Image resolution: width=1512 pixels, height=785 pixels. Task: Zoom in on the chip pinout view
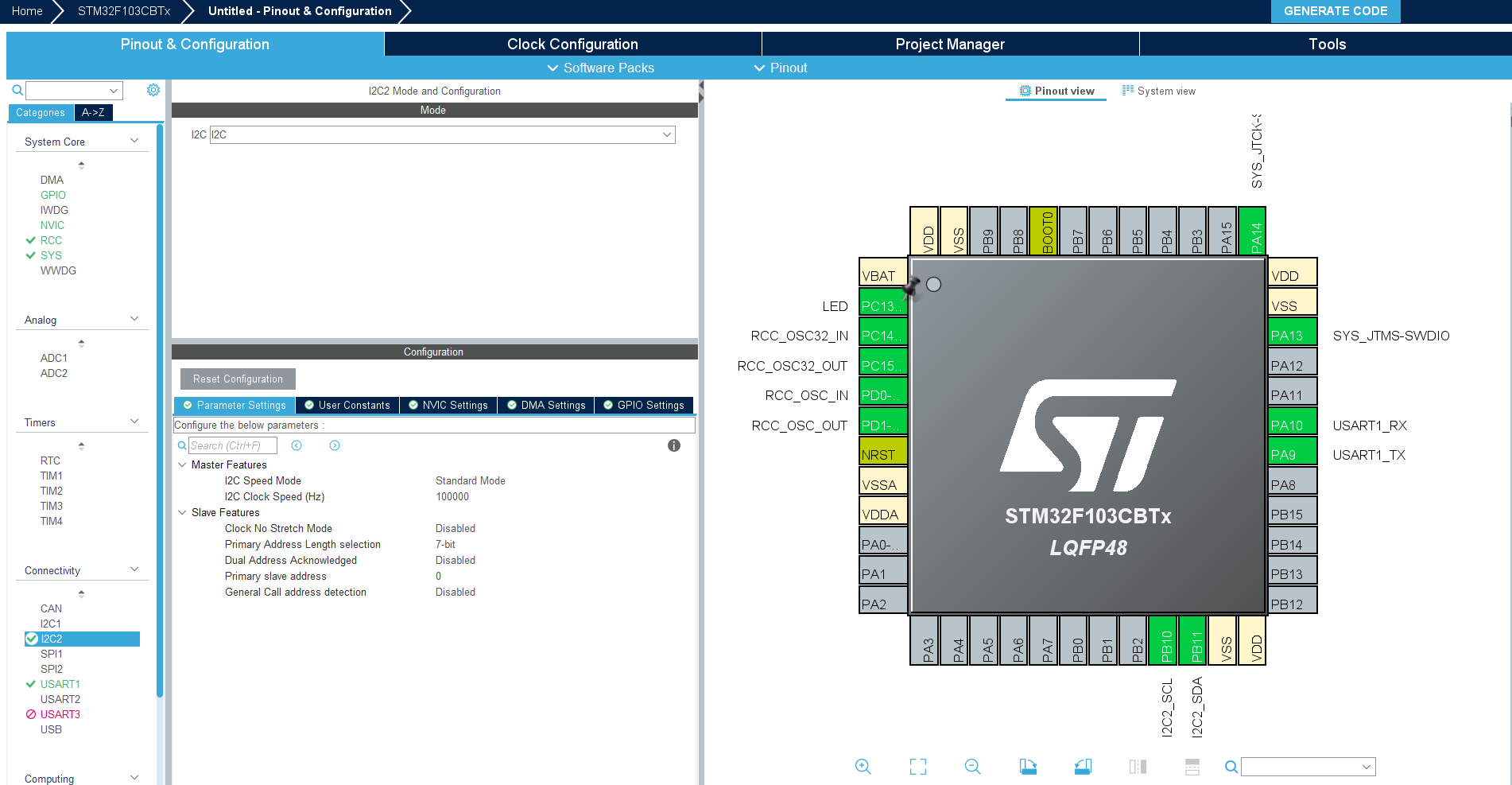coord(864,766)
